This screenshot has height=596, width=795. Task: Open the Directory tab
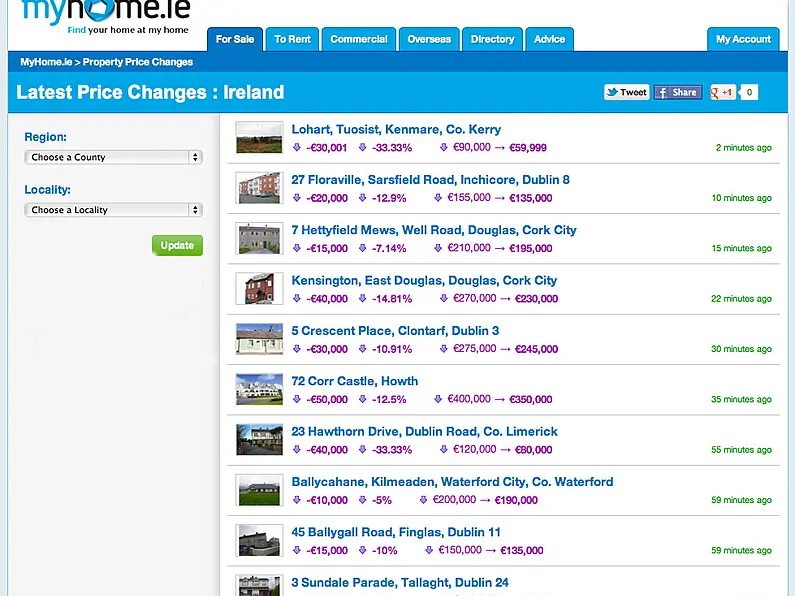[x=492, y=39]
